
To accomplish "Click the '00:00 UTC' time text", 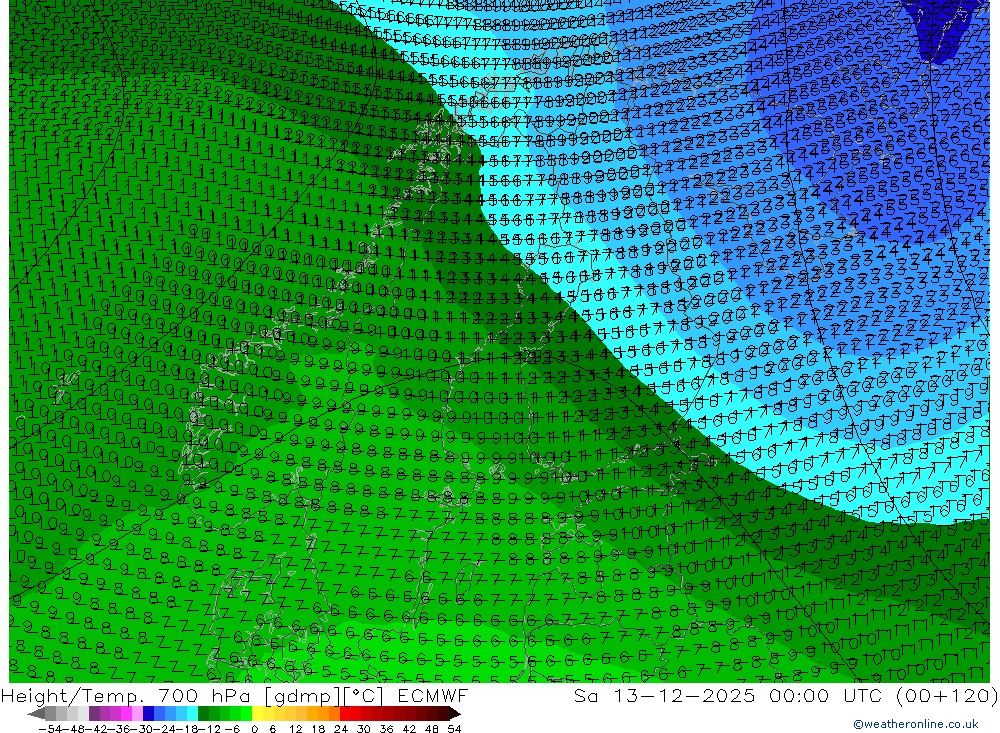I will pos(826,695).
